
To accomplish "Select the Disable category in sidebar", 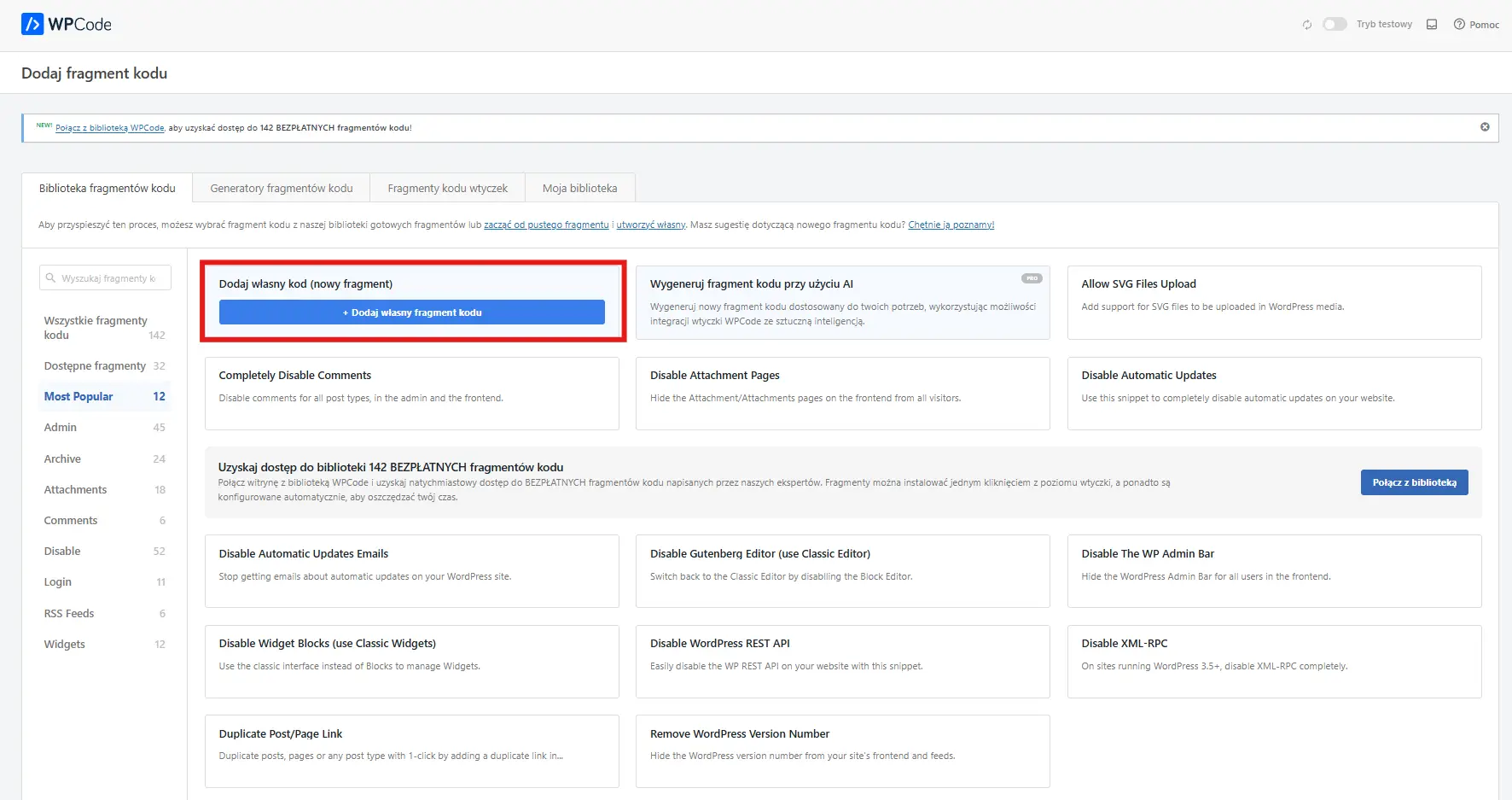I will coord(62,552).
